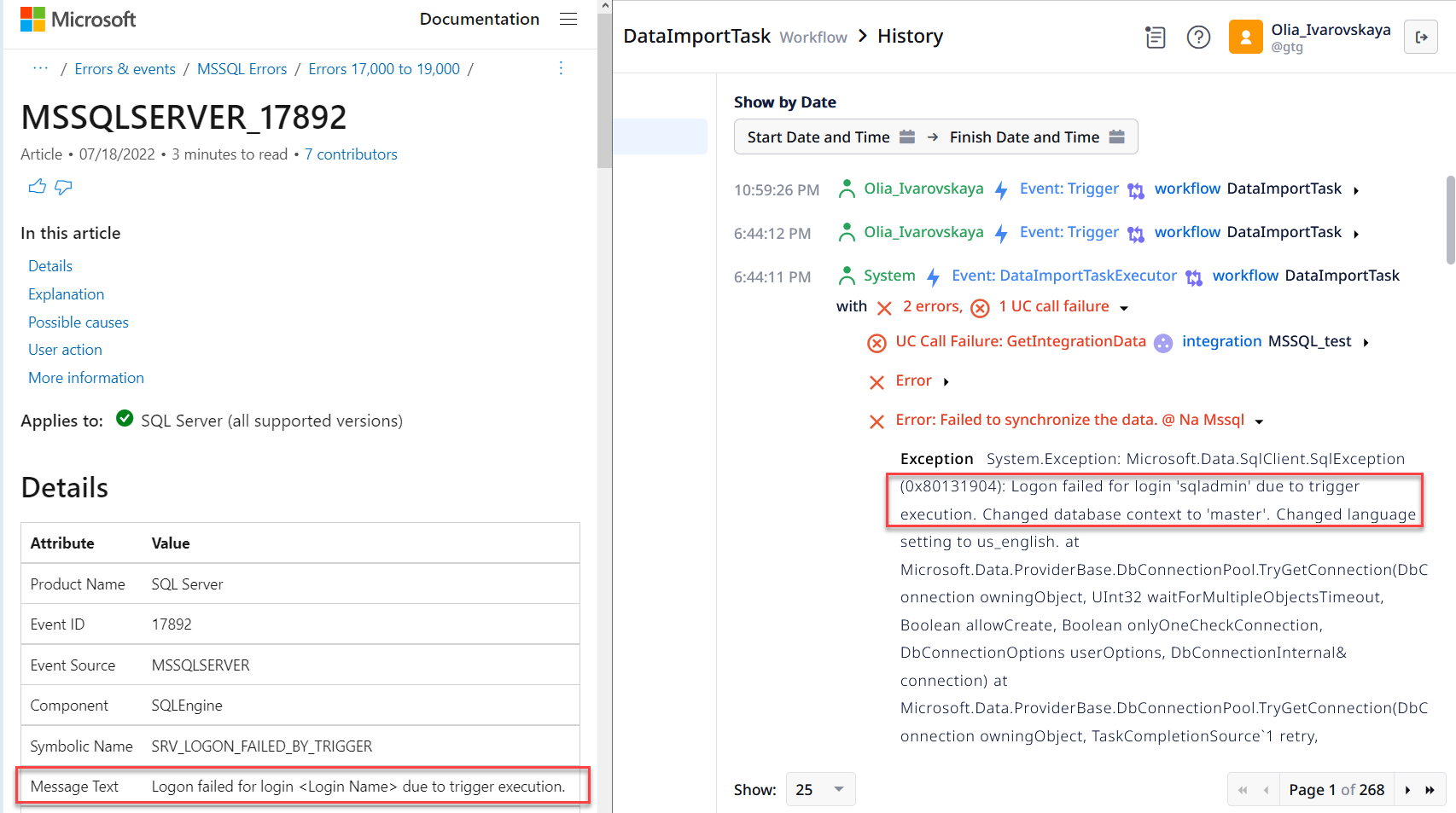This screenshot has height=813, width=1456.
Task: Click the MSSQLSERVER event source value
Action: 201,665
